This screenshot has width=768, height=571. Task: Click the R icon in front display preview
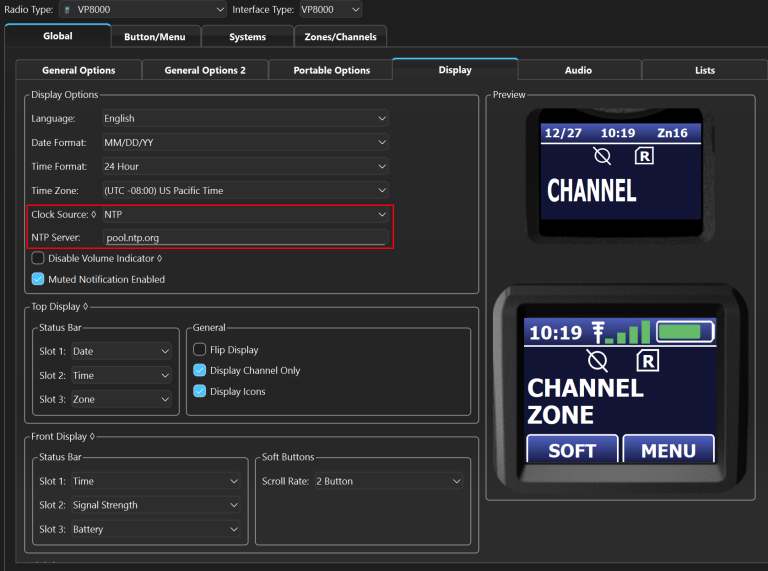647,360
